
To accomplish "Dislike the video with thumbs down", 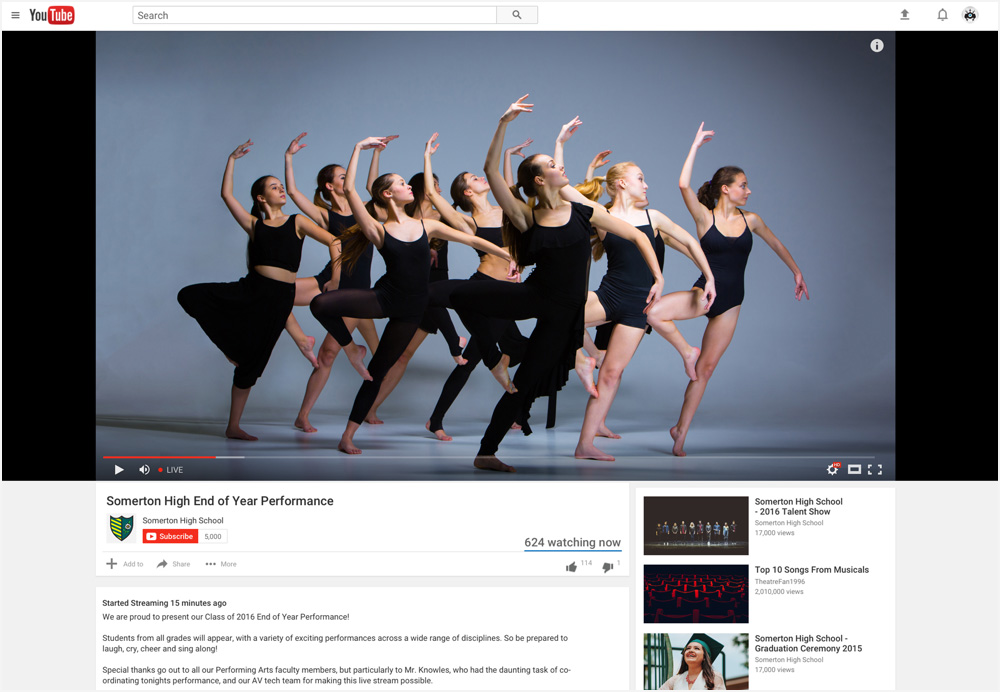I will (607, 567).
